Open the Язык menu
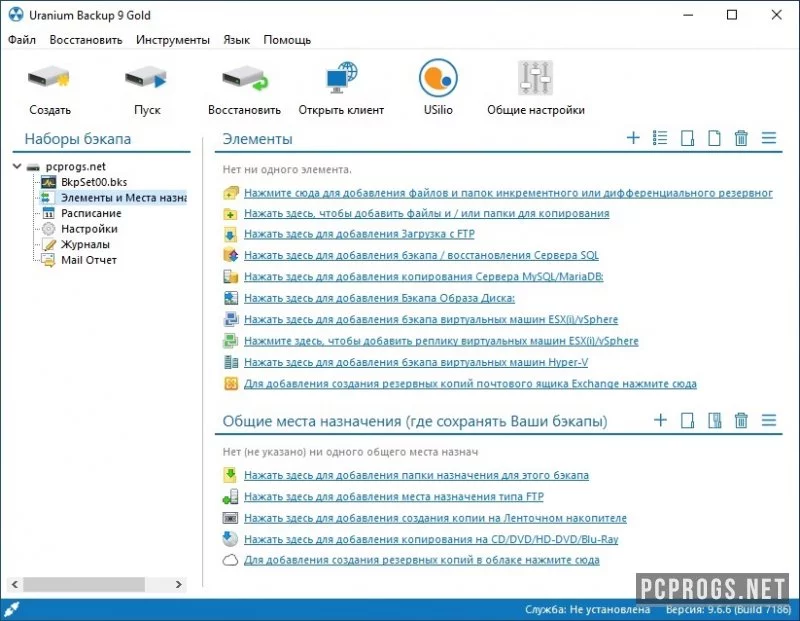 tap(236, 40)
